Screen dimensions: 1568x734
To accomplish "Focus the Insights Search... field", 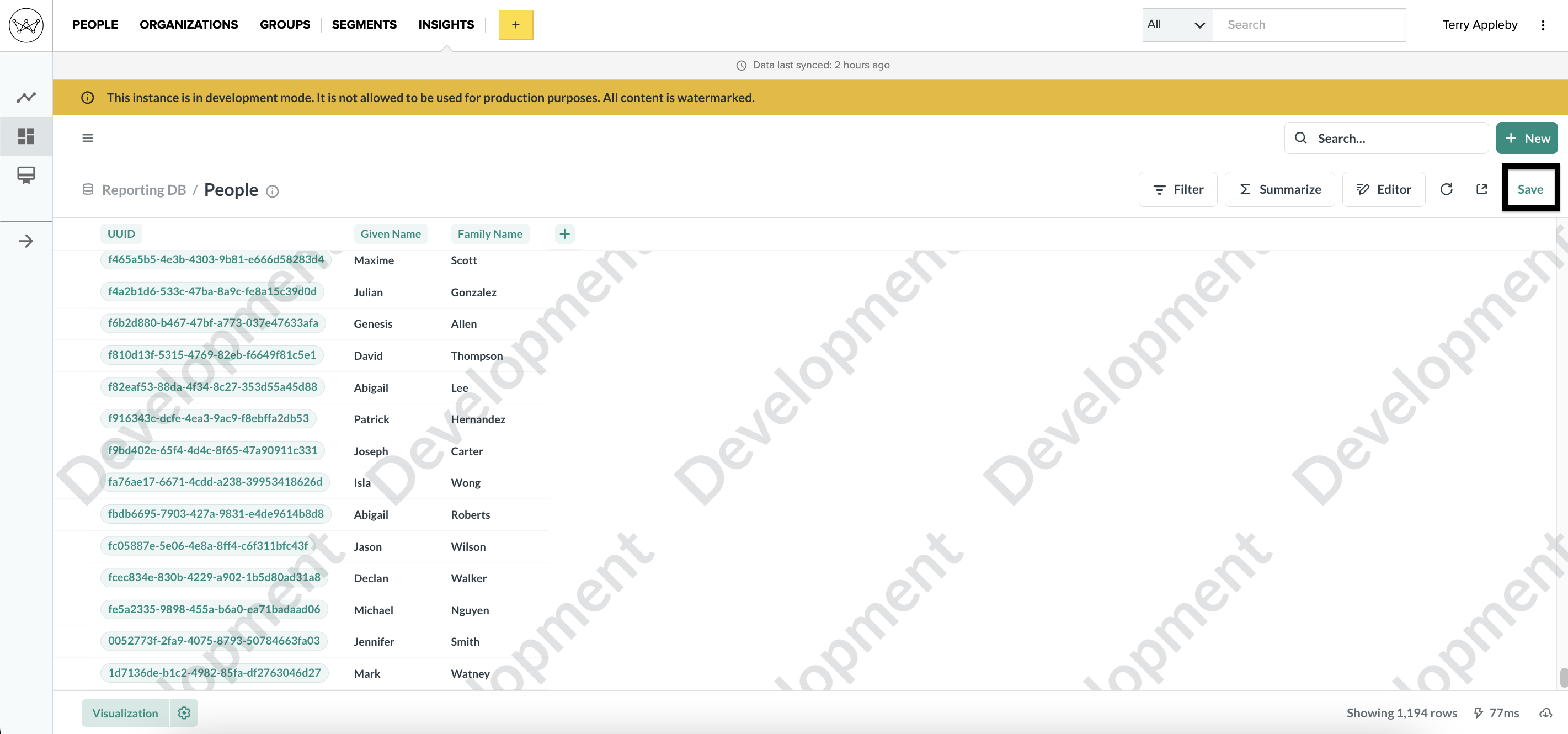I will (1386, 138).
